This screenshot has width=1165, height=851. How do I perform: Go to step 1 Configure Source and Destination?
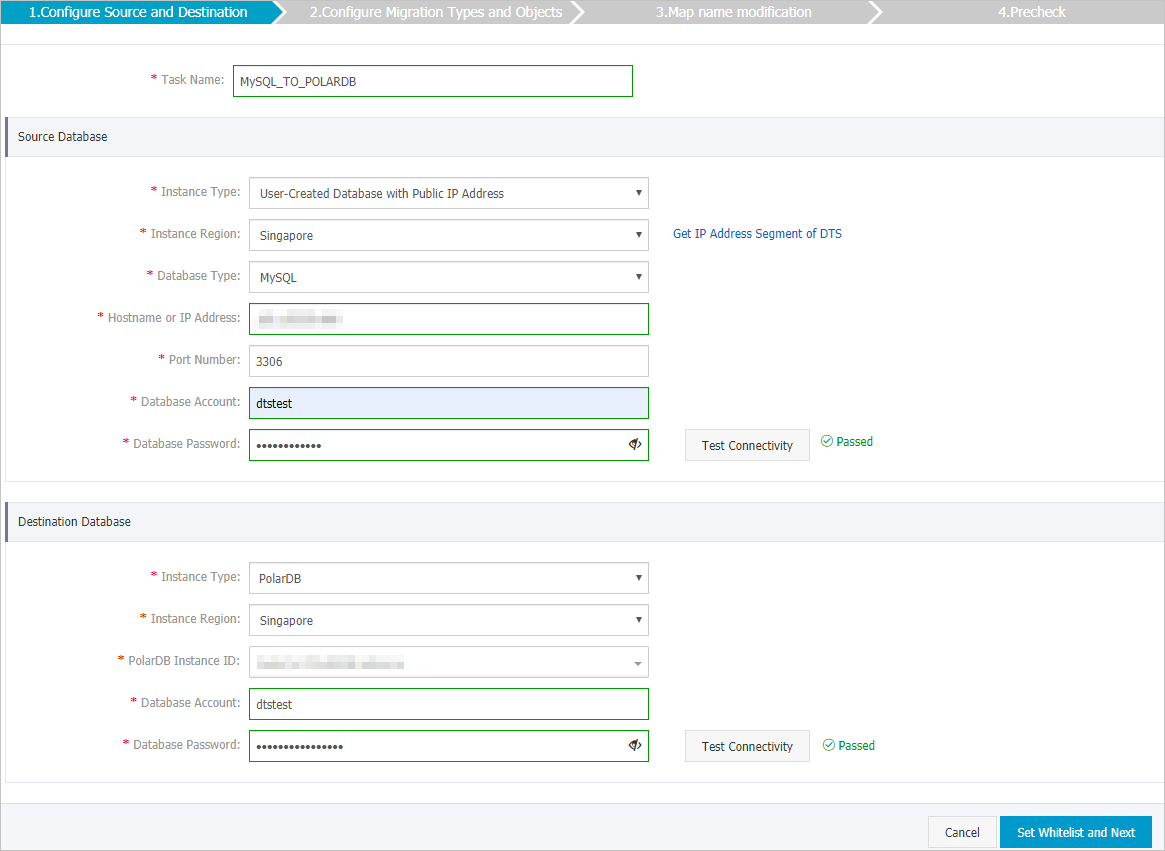click(138, 12)
